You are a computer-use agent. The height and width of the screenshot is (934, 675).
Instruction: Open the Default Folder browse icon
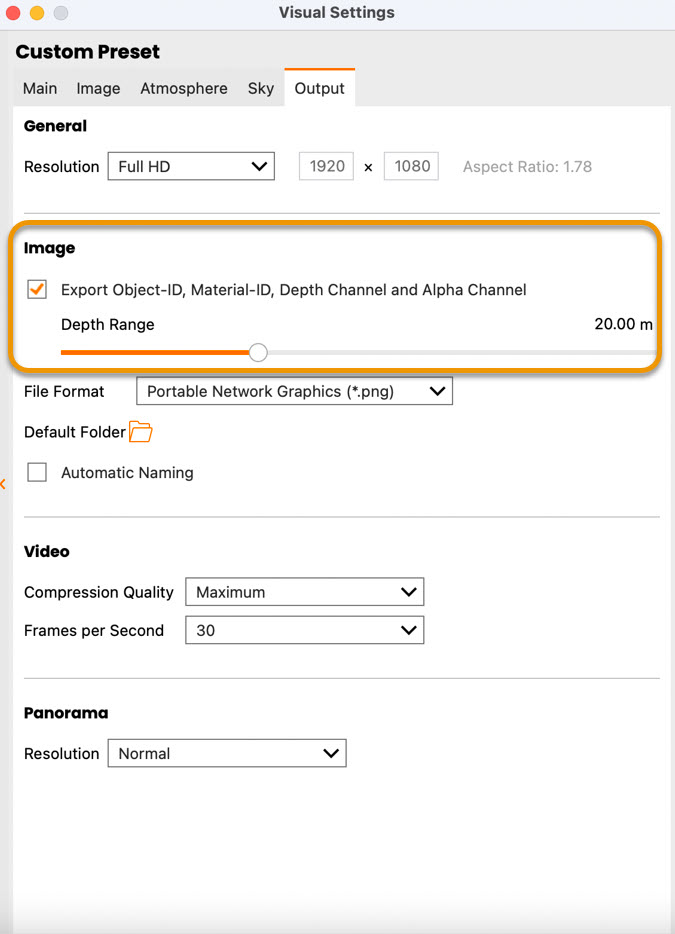pyautogui.click(x=140, y=432)
